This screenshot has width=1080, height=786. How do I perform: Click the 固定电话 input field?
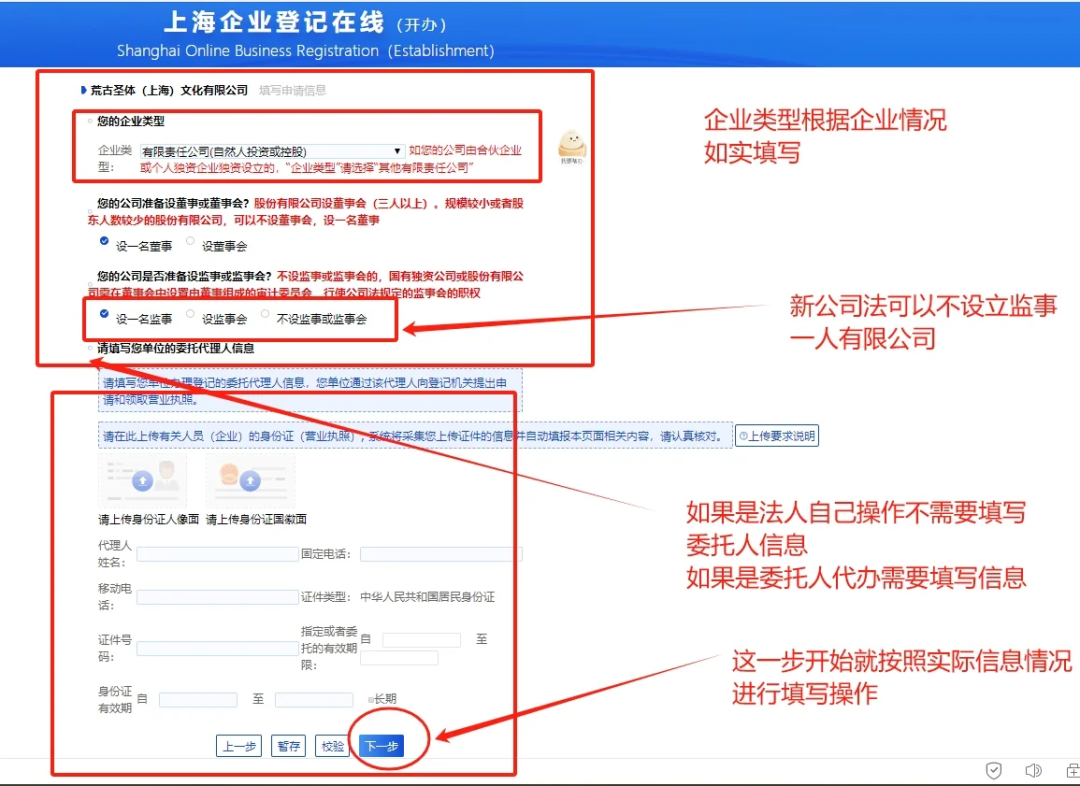[x=441, y=555]
